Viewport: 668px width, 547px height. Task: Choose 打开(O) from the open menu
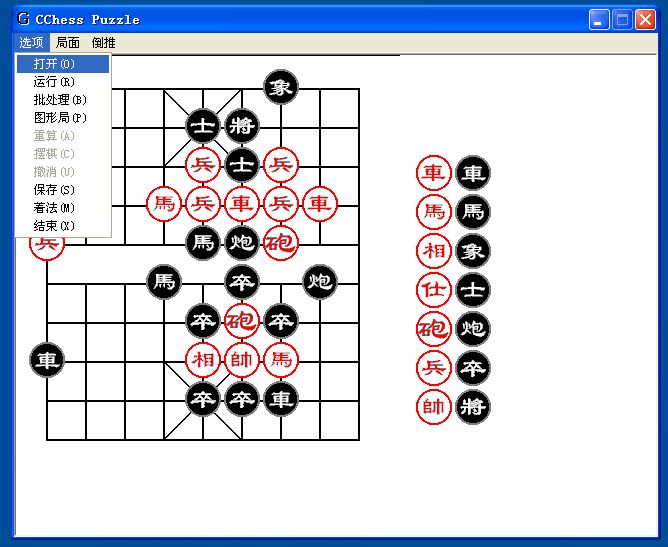(x=62, y=64)
